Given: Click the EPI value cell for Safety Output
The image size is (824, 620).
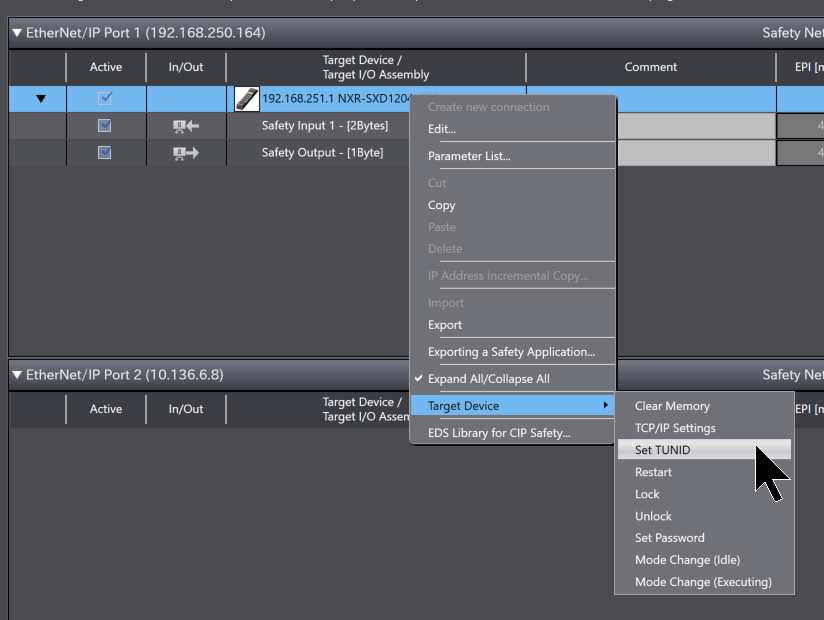Looking at the screenshot, I should coord(800,153).
